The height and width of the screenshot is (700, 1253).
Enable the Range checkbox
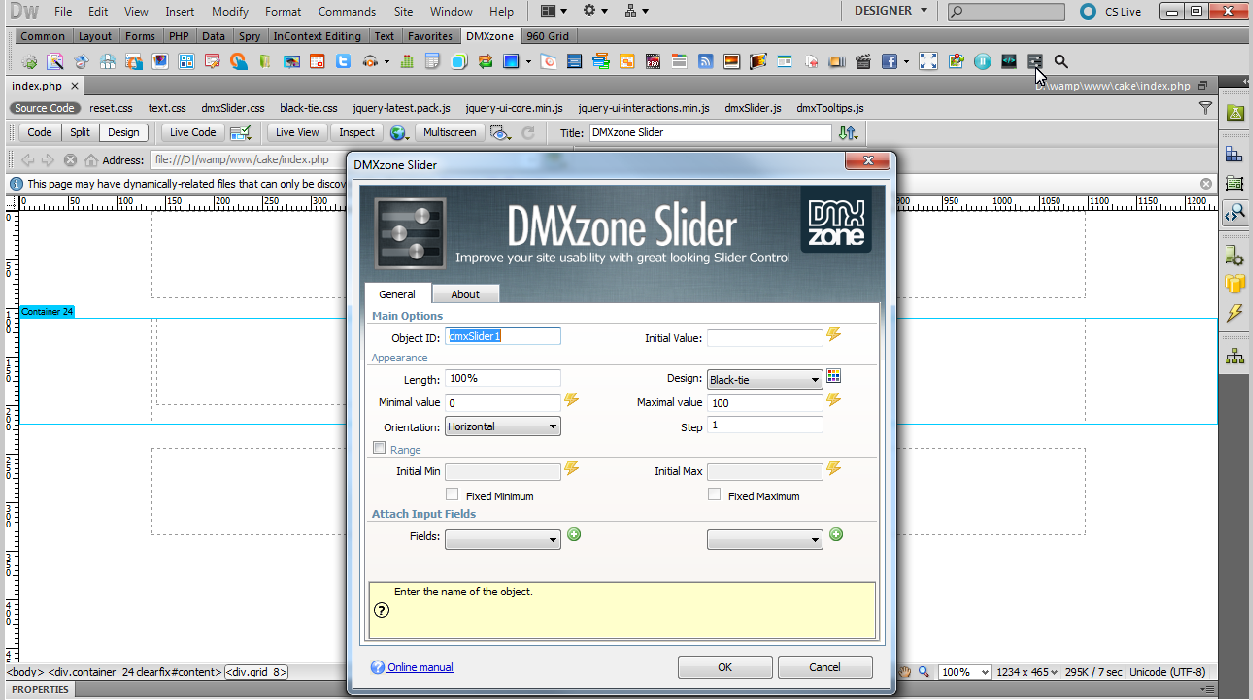click(379, 449)
